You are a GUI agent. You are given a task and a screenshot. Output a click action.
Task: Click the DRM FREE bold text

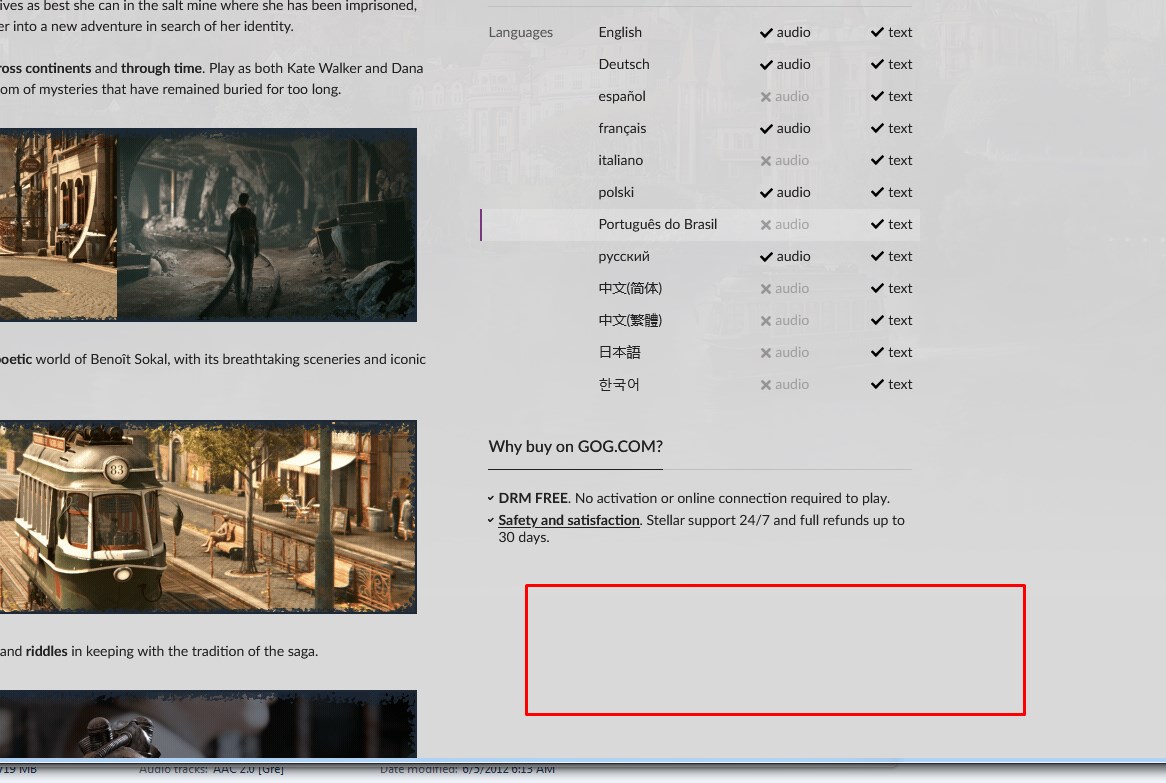(533, 498)
